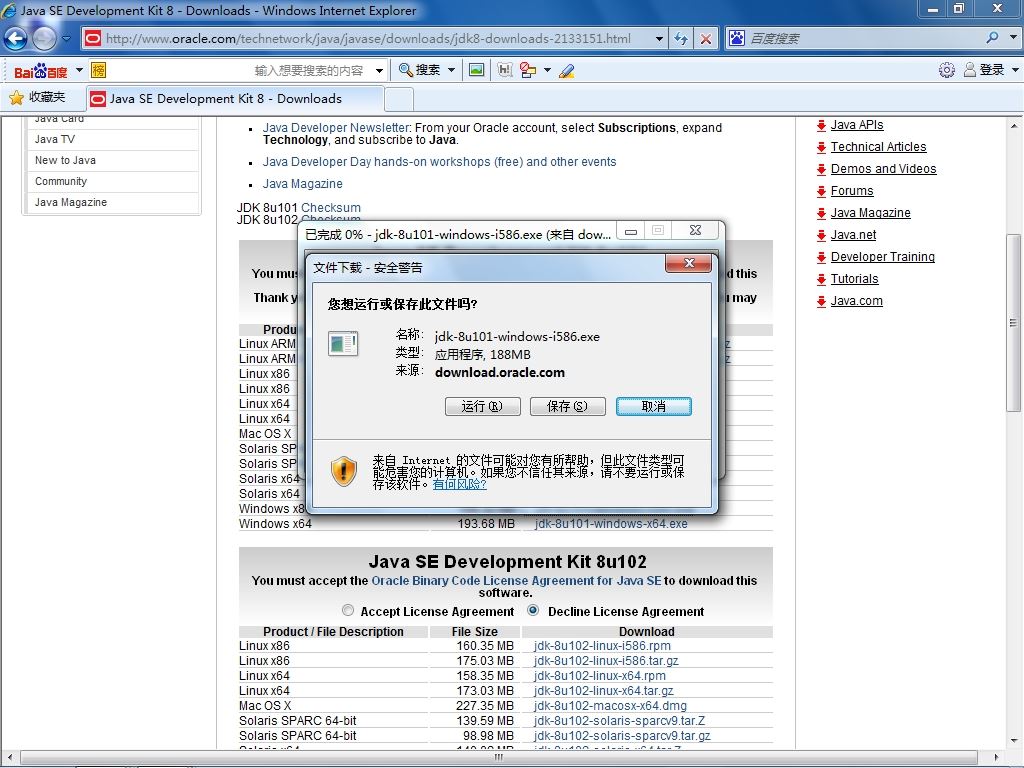
Task: Open the recent pages dropdown beside Forward
Action: click(x=67, y=39)
